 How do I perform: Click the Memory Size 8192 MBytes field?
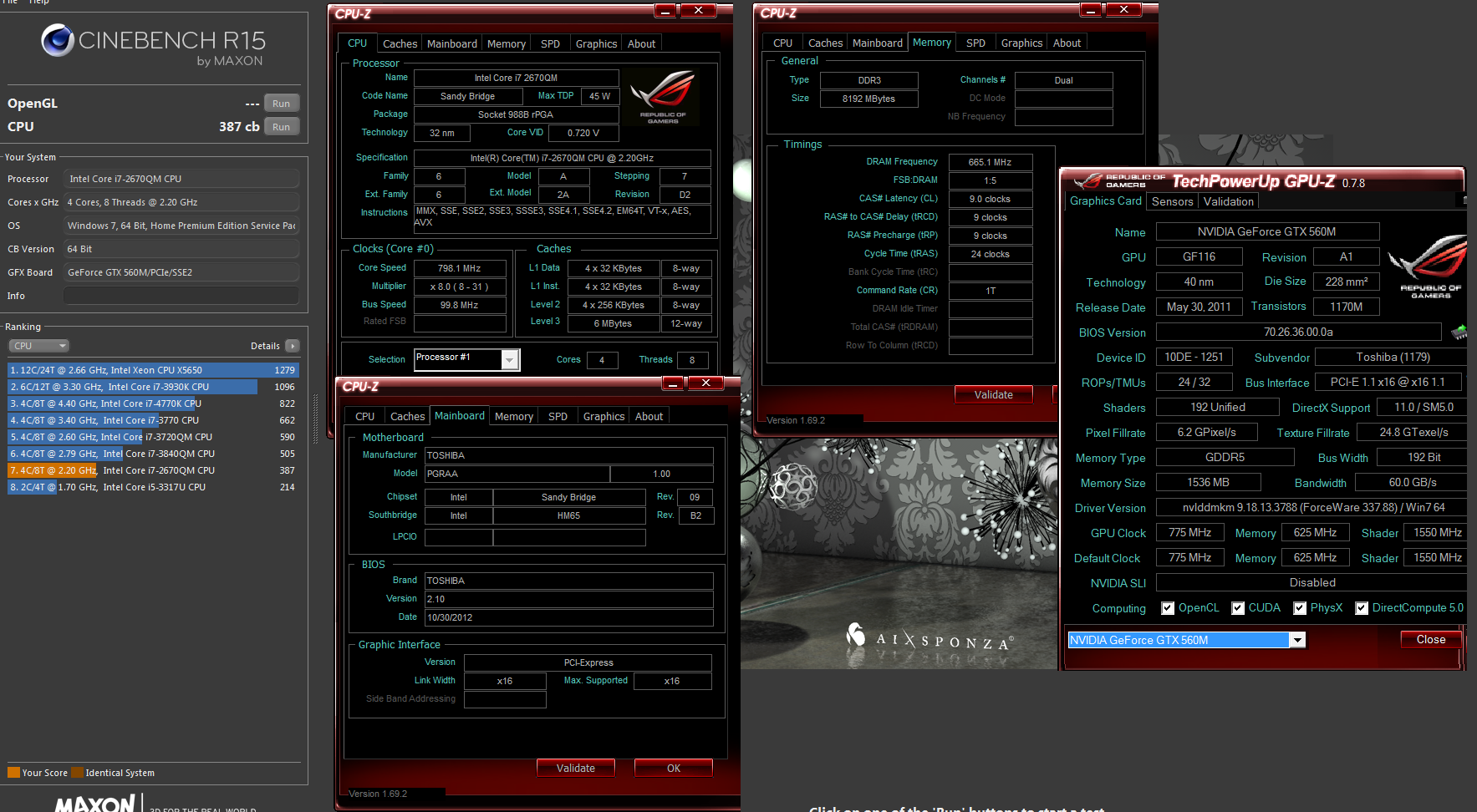[868, 99]
